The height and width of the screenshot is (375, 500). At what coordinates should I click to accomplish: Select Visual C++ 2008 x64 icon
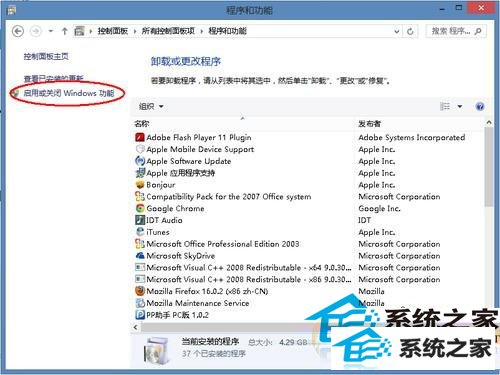[x=140, y=268]
